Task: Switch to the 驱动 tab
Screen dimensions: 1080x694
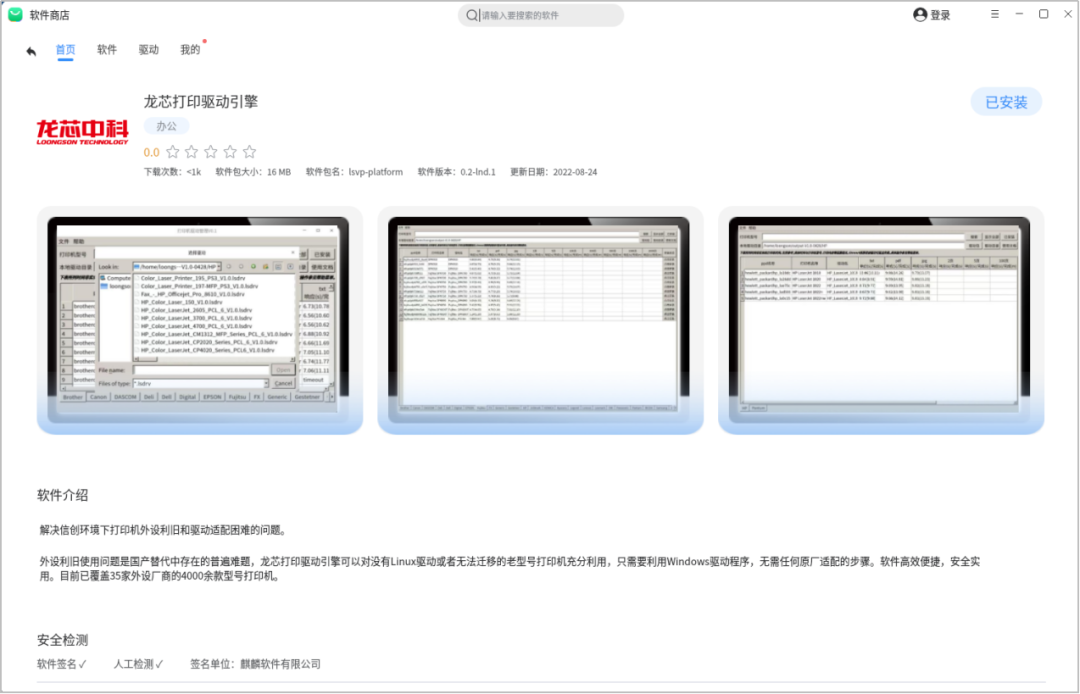Action: point(148,50)
